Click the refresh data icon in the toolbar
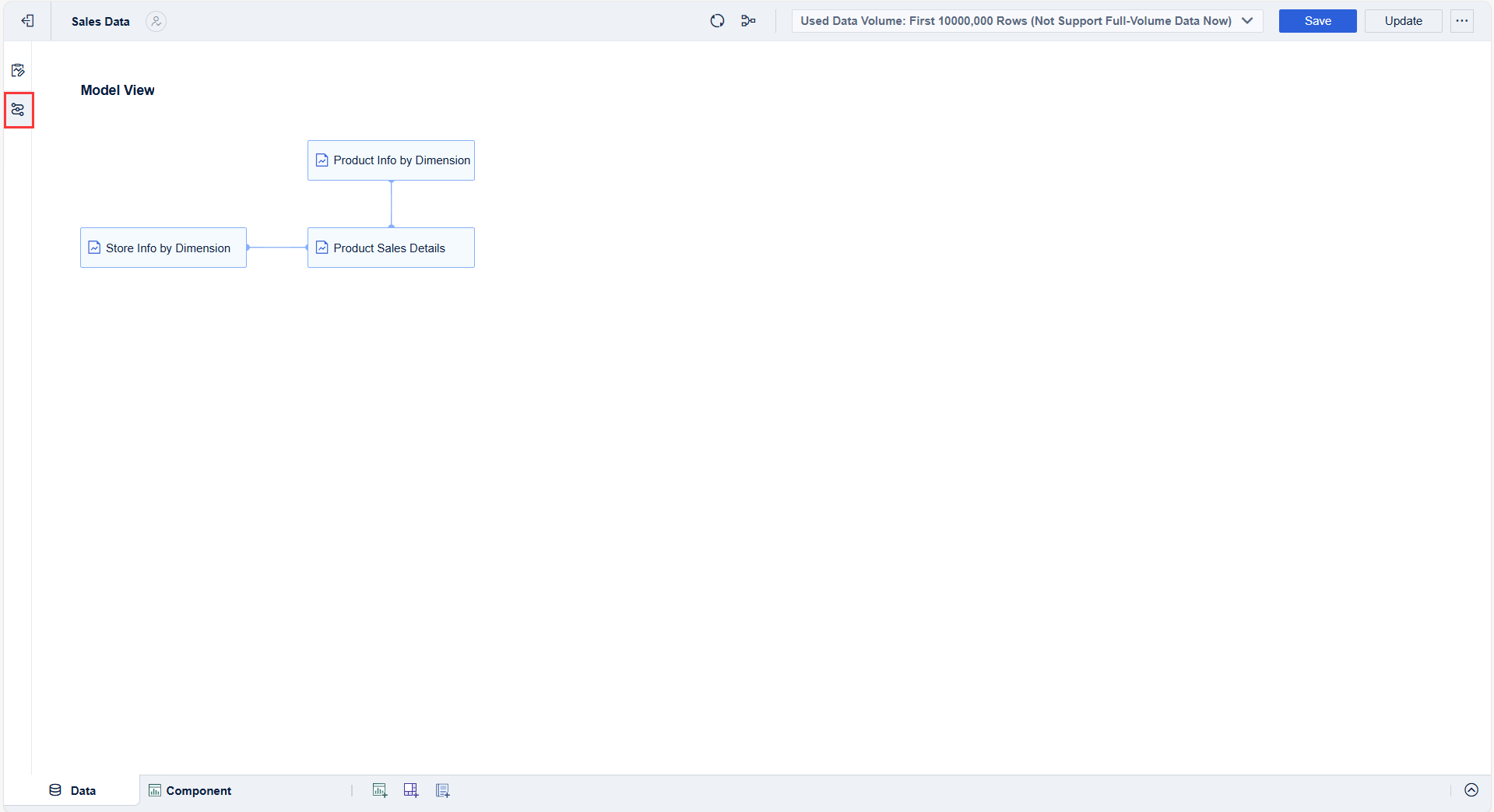The image size is (1494, 812). click(717, 20)
